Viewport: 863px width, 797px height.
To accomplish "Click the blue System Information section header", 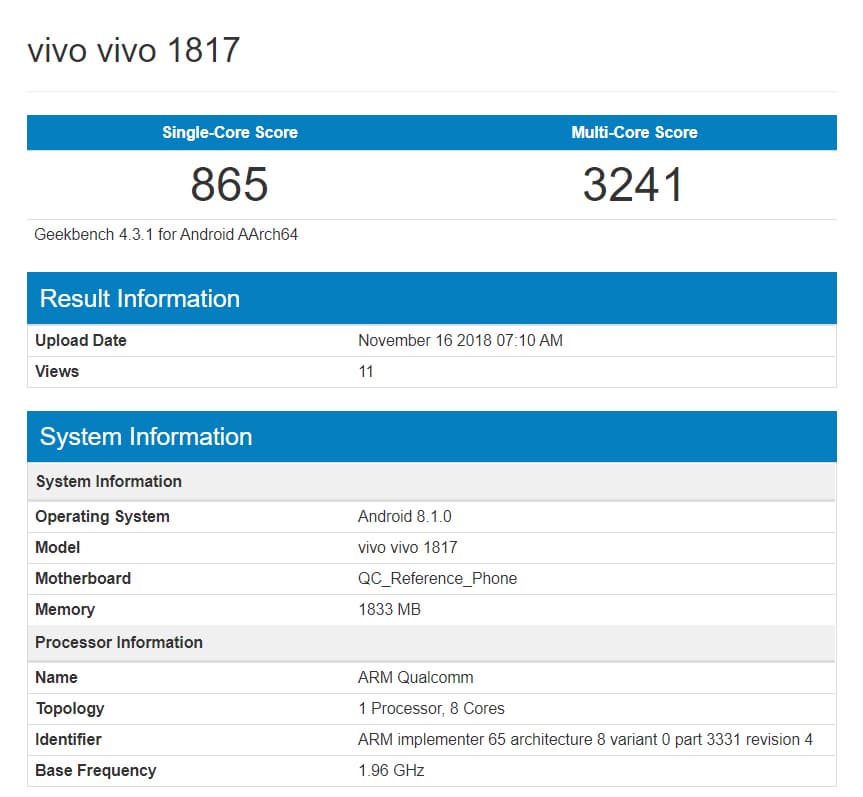I will (432, 436).
